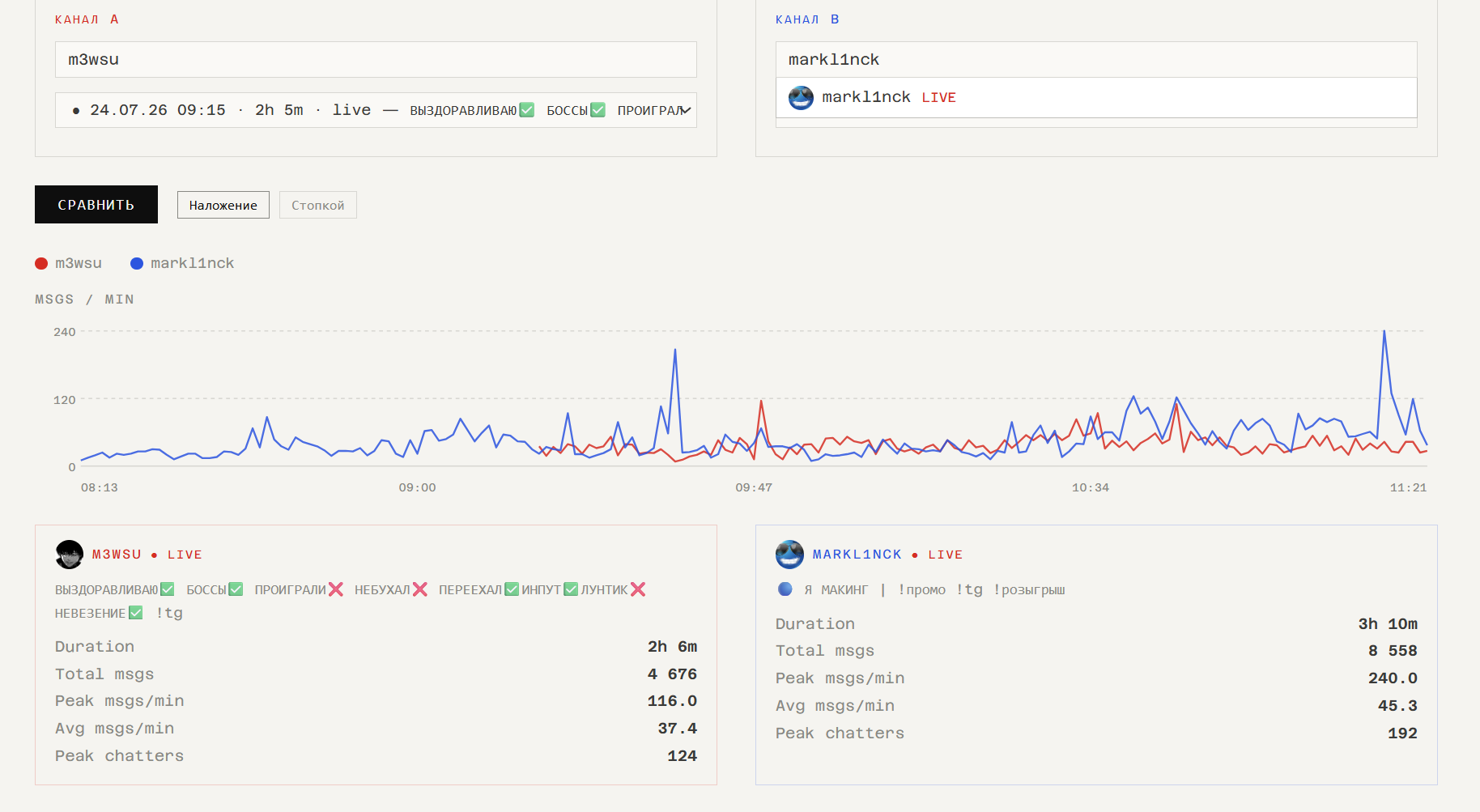Open the 24.07.26 09:15 stream selector
This screenshot has width=1480, height=812.
pyautogui.click(x=376, y=110)
